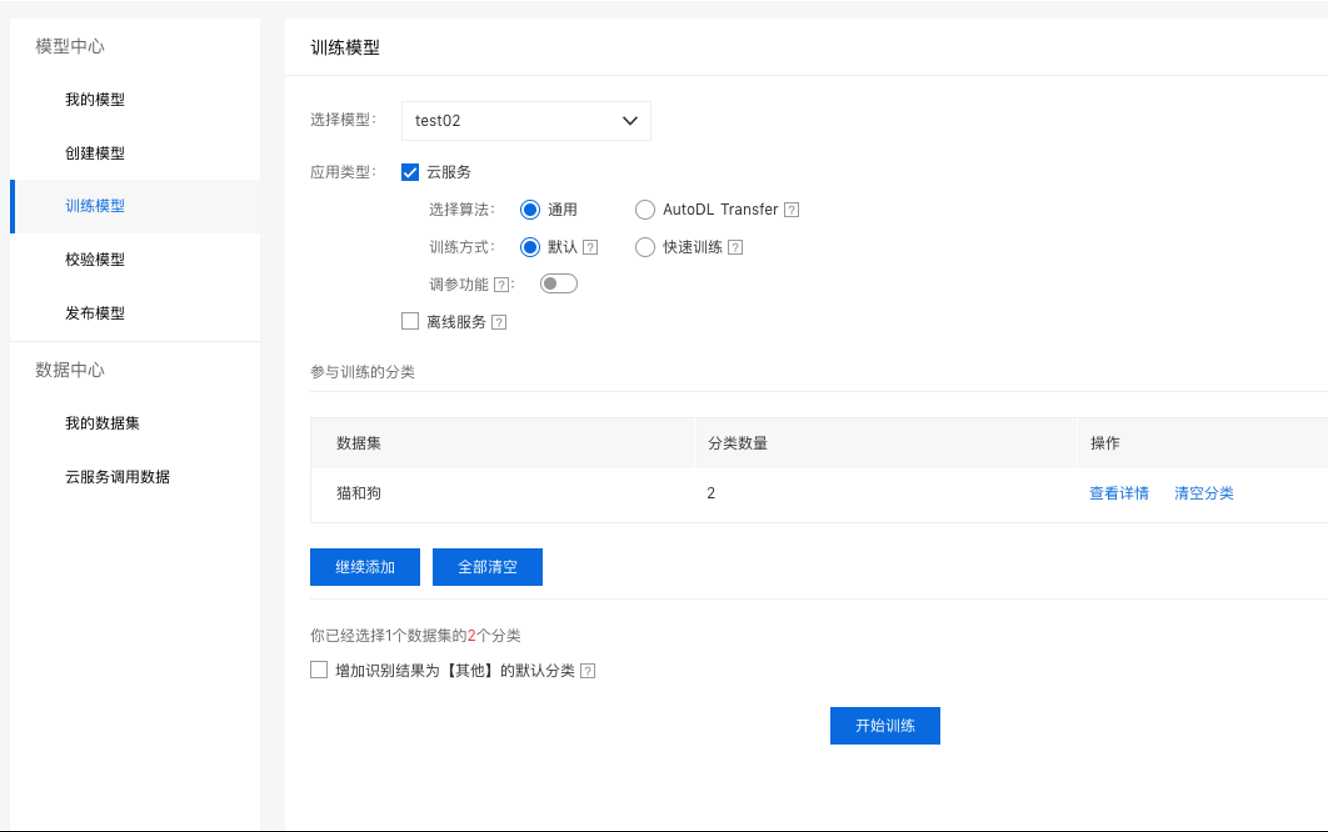Click help icon next to 离线服务
Viewport: 1328px width, 832px height.
click(x=499, y=322)
